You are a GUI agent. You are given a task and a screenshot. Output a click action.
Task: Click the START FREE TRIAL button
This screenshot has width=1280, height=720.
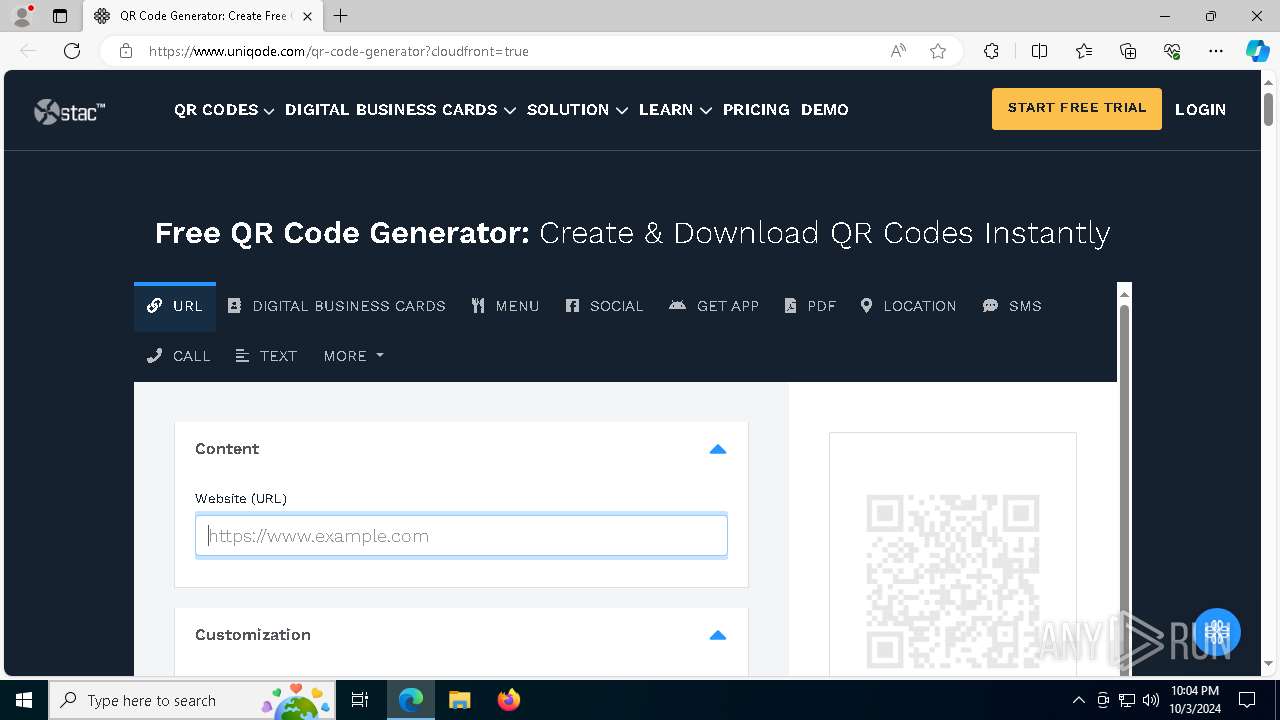pyautogui.click(x=1077, y=109)
